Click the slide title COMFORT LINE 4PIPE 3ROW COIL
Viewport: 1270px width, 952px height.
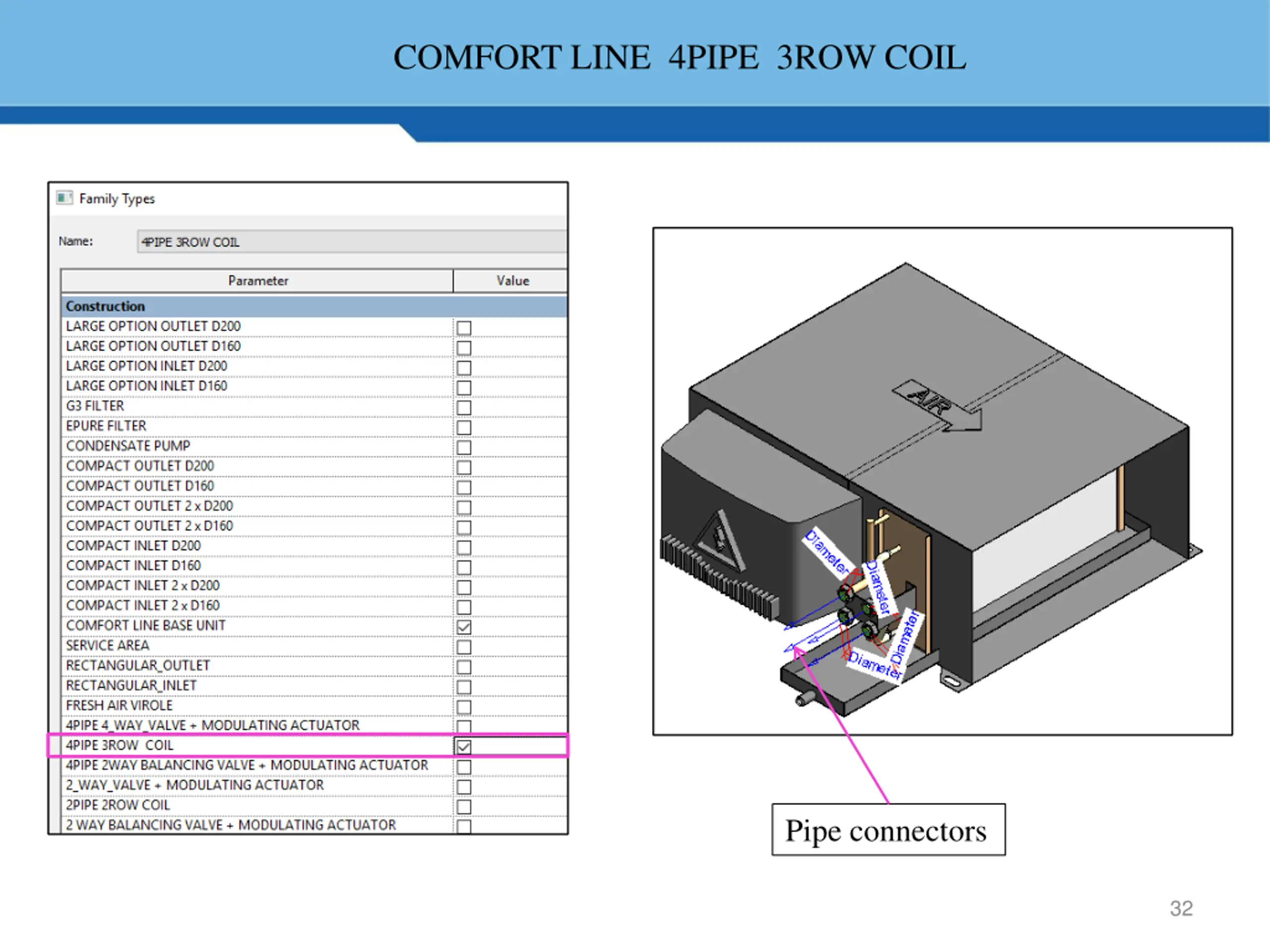(x=680, y=58)
